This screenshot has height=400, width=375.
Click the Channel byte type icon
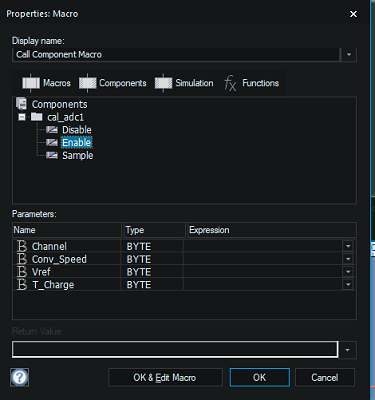[22, 246]
